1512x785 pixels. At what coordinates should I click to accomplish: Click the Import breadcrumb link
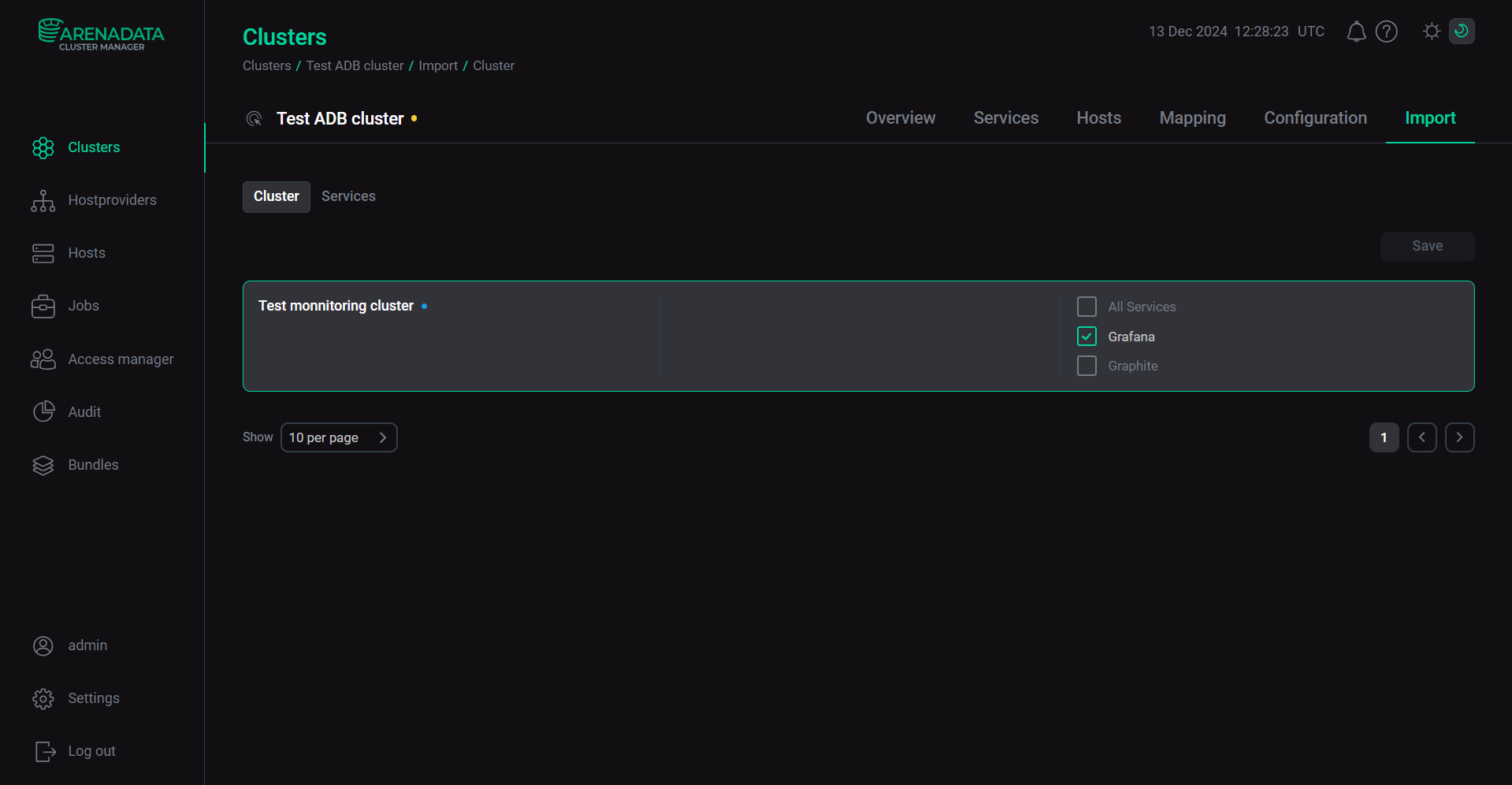(438, 65)
